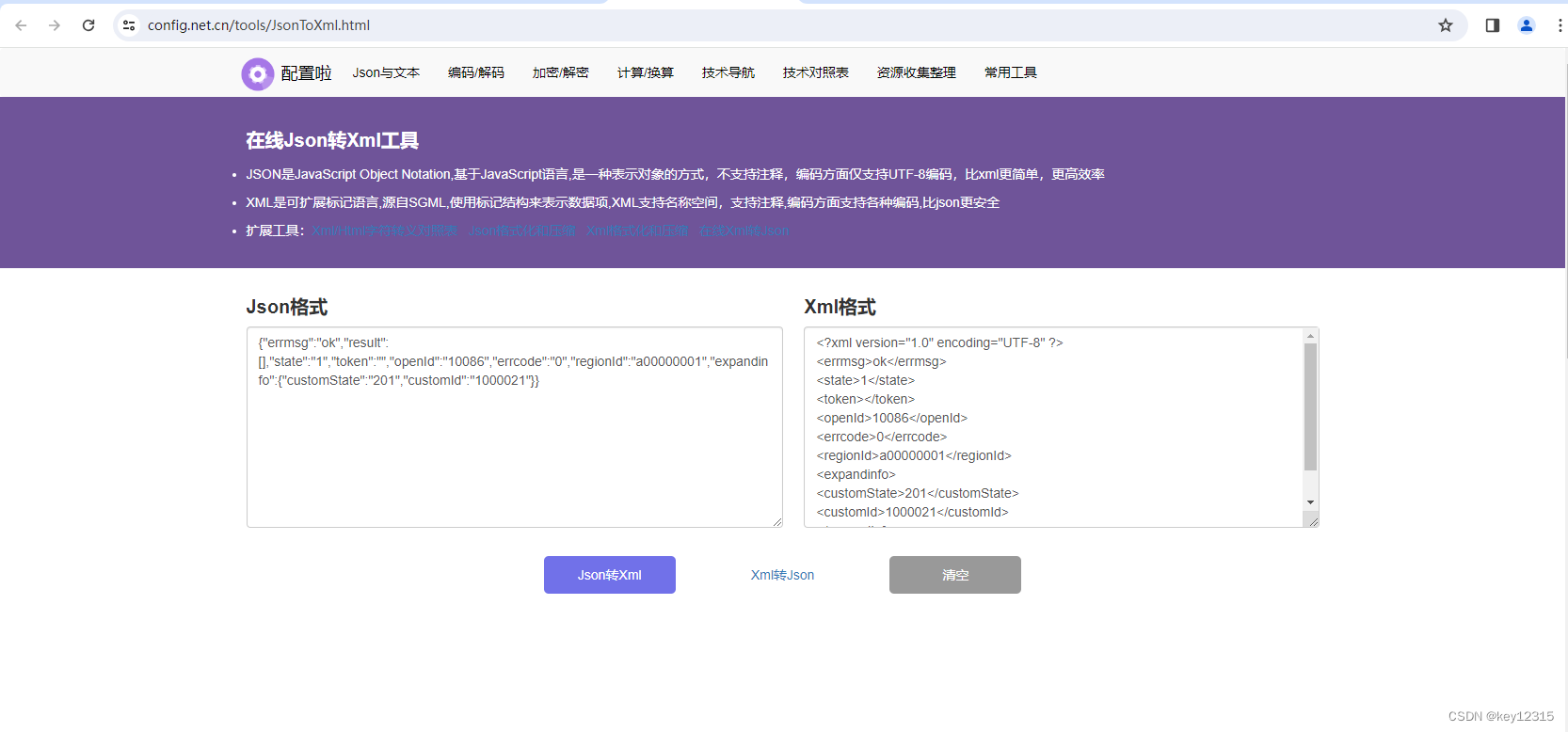The height and width of the screenshot is (732, 1568).
Task: Open the 资源收集整理 menu
Action: click(x=917, y=72)
